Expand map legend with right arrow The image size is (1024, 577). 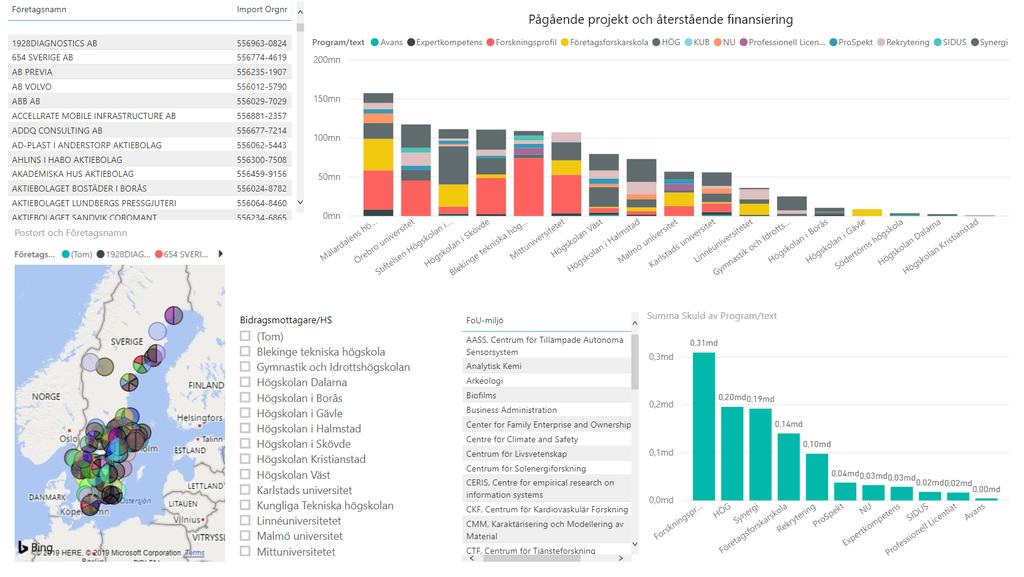click(221, 254)
